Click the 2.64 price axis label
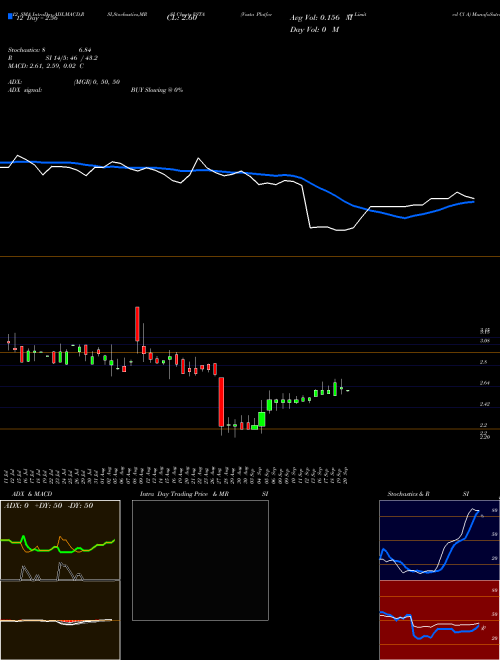The height and width of the screenshot is (660, 500). point(485,383)
